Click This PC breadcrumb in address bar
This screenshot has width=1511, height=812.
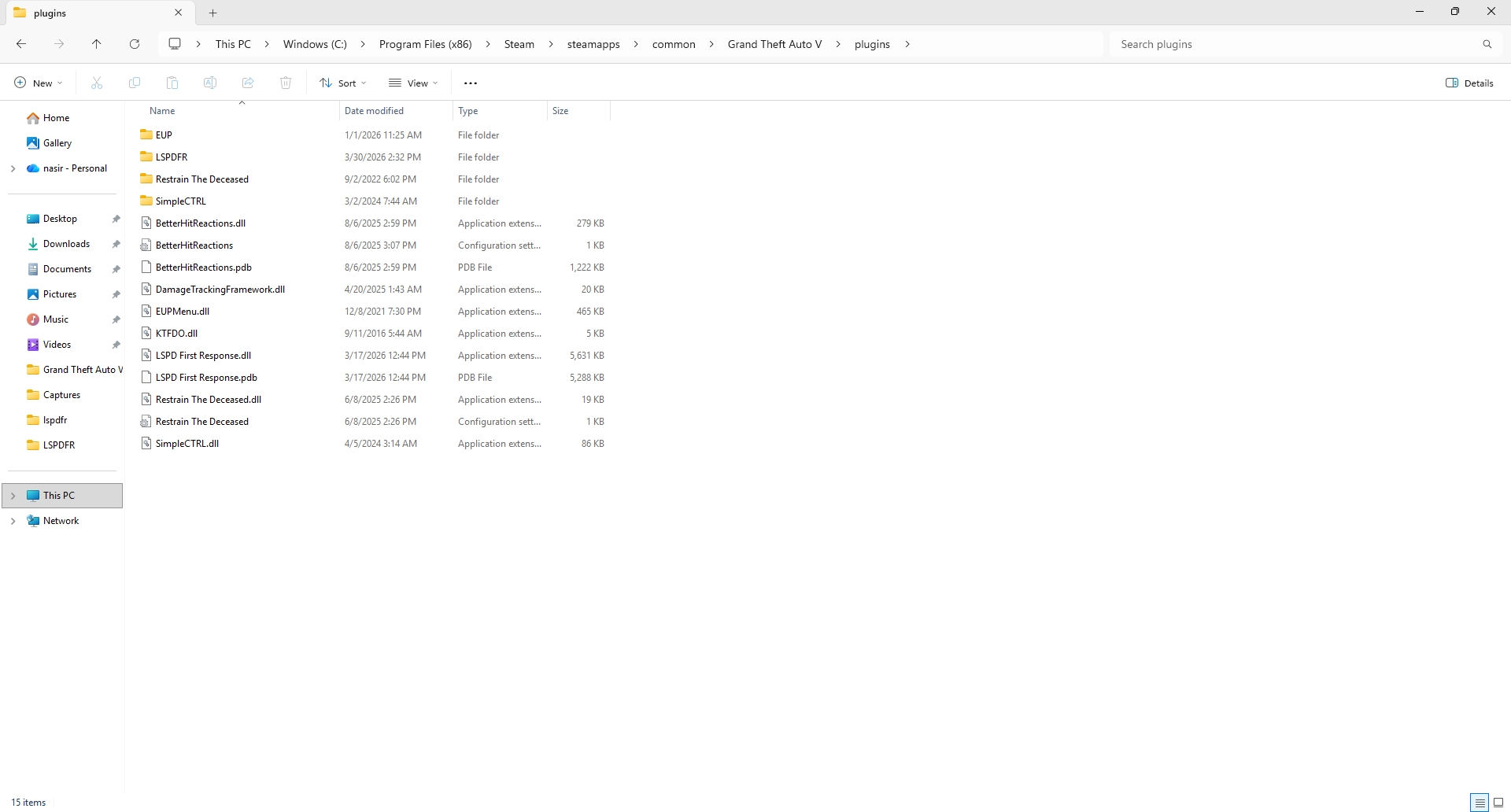click(x=233, y=44)
